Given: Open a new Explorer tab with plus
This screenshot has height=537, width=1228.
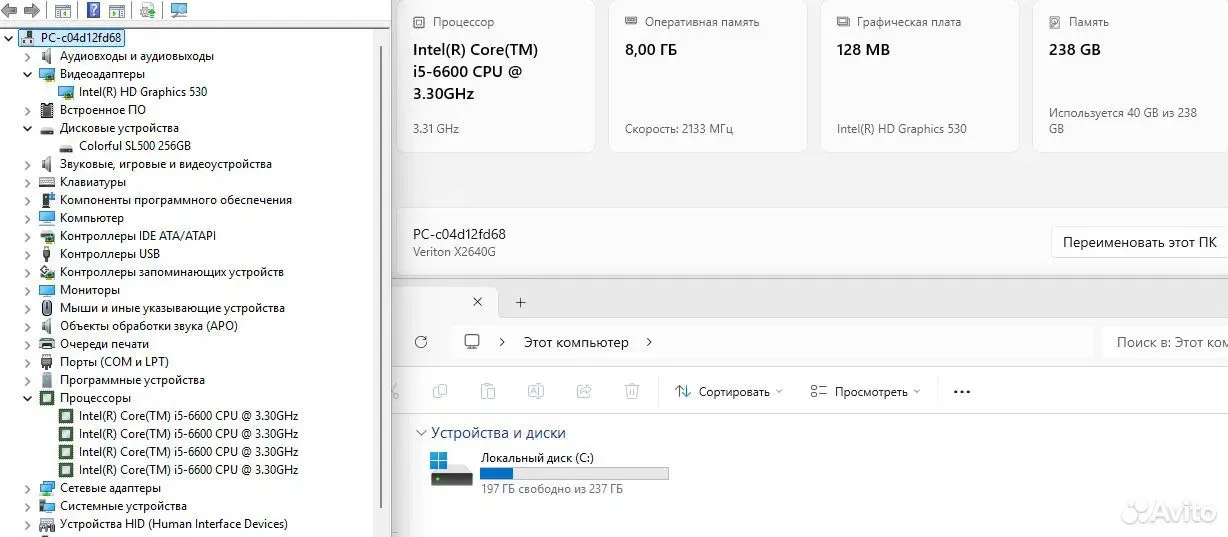Looking at the screenshot, I should click(x=520, y=302).
